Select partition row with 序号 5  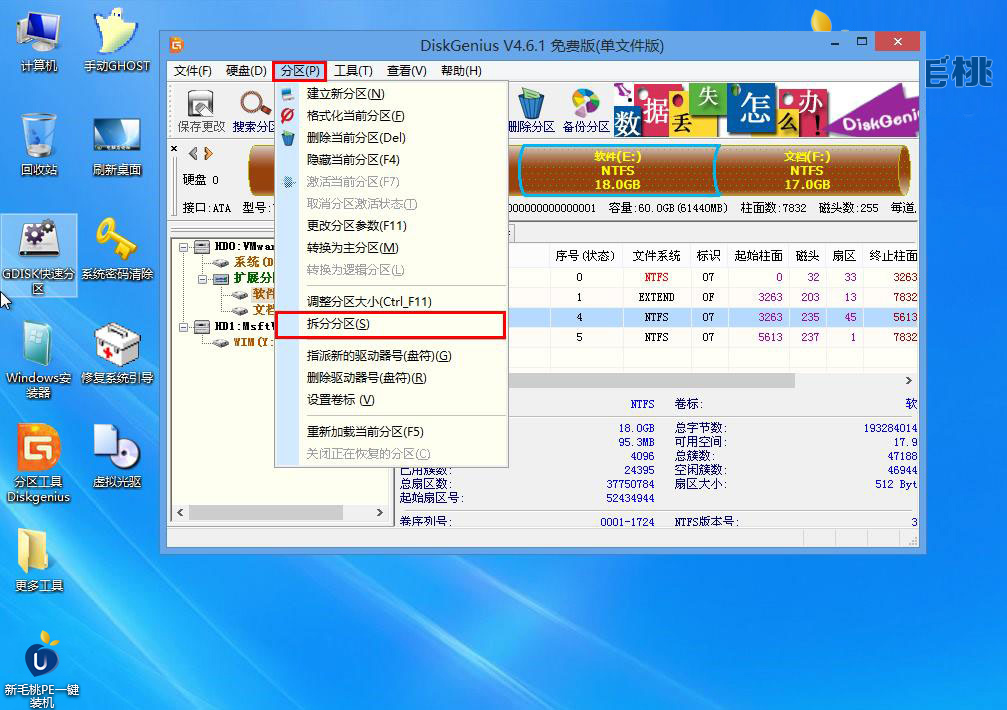(x=713, y=337)
